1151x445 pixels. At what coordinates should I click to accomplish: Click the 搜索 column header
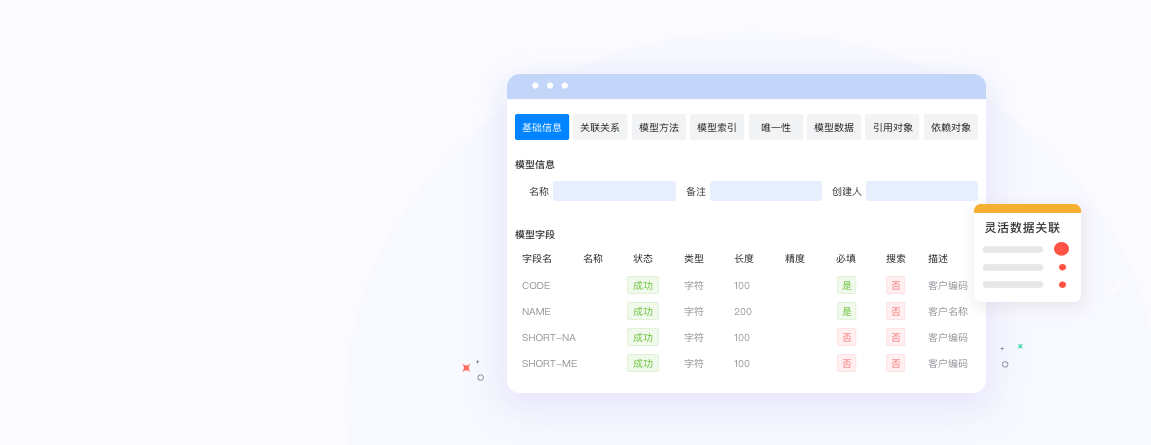[896, 258]
